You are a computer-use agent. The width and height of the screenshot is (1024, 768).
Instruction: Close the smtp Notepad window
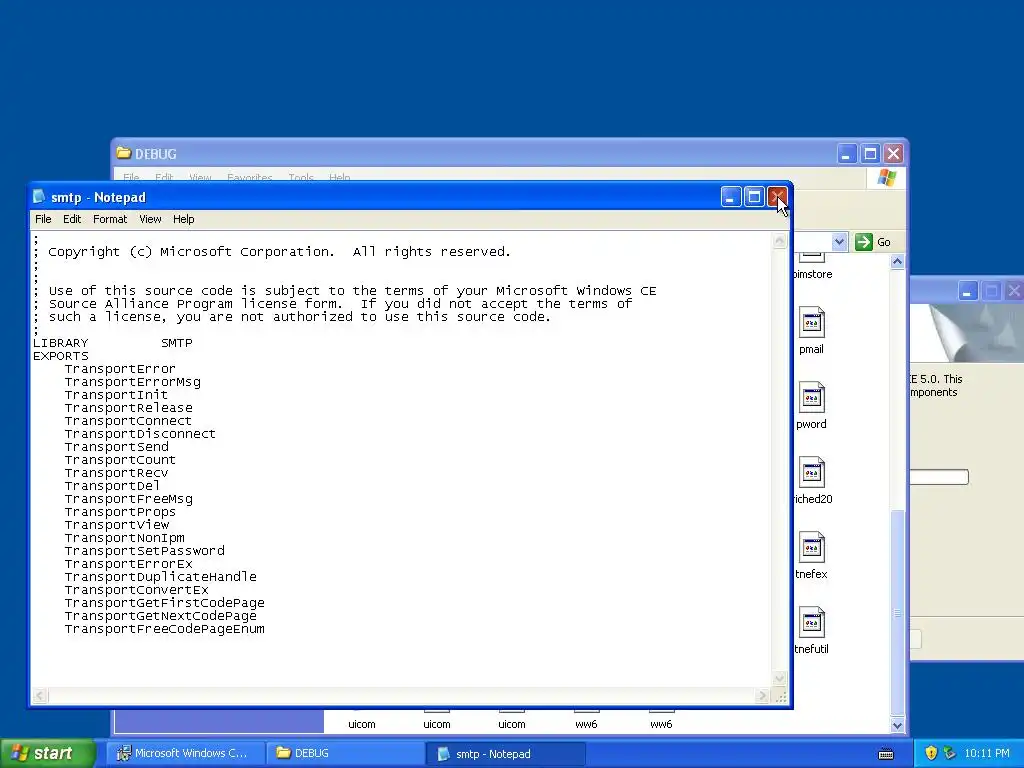point(777,197)
